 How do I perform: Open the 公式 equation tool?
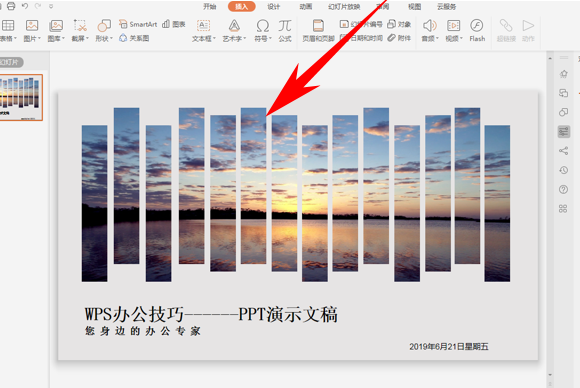tap(285, 30)
